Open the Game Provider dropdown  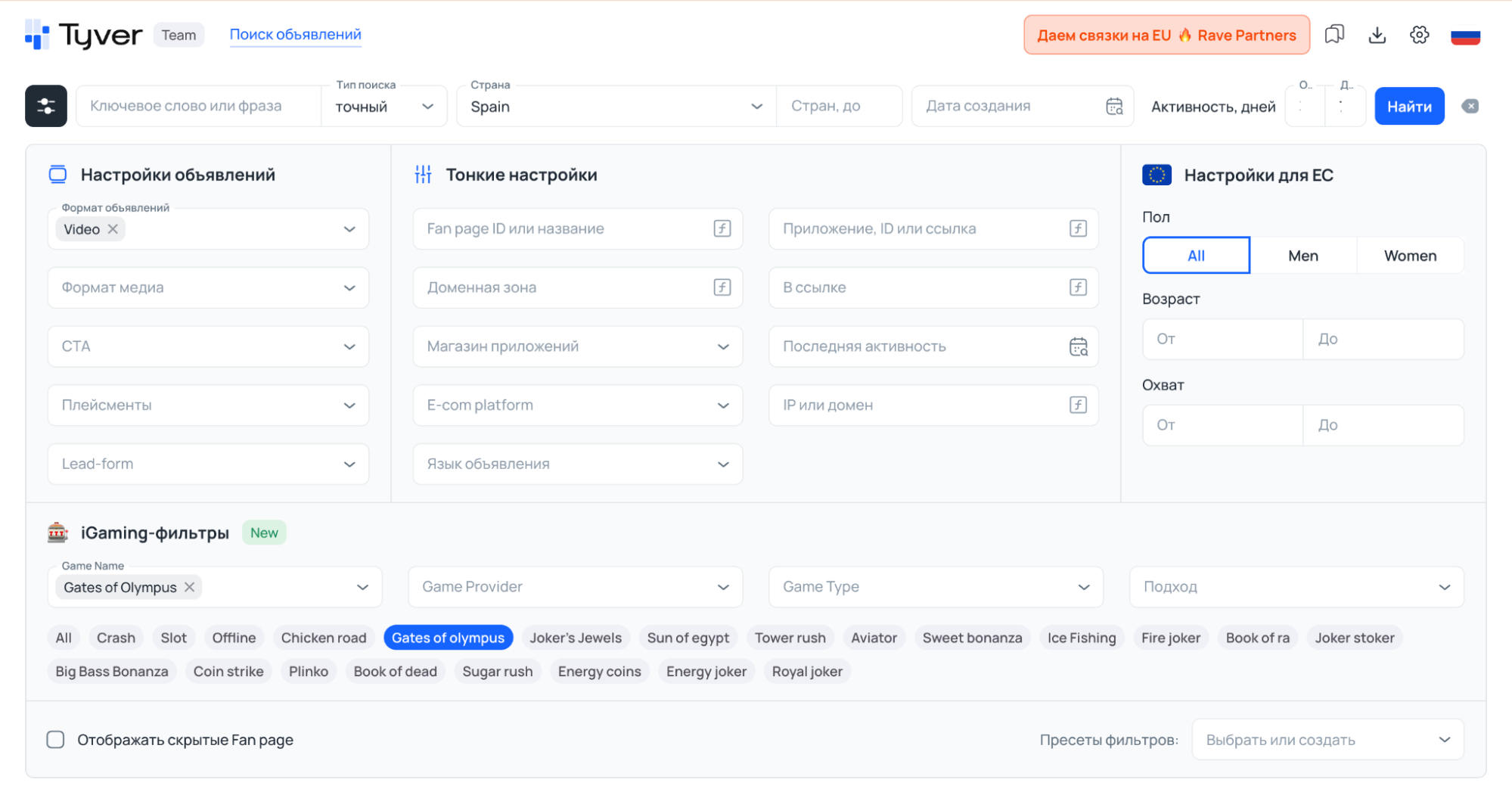pyautogui.click(x=575, y=587)
